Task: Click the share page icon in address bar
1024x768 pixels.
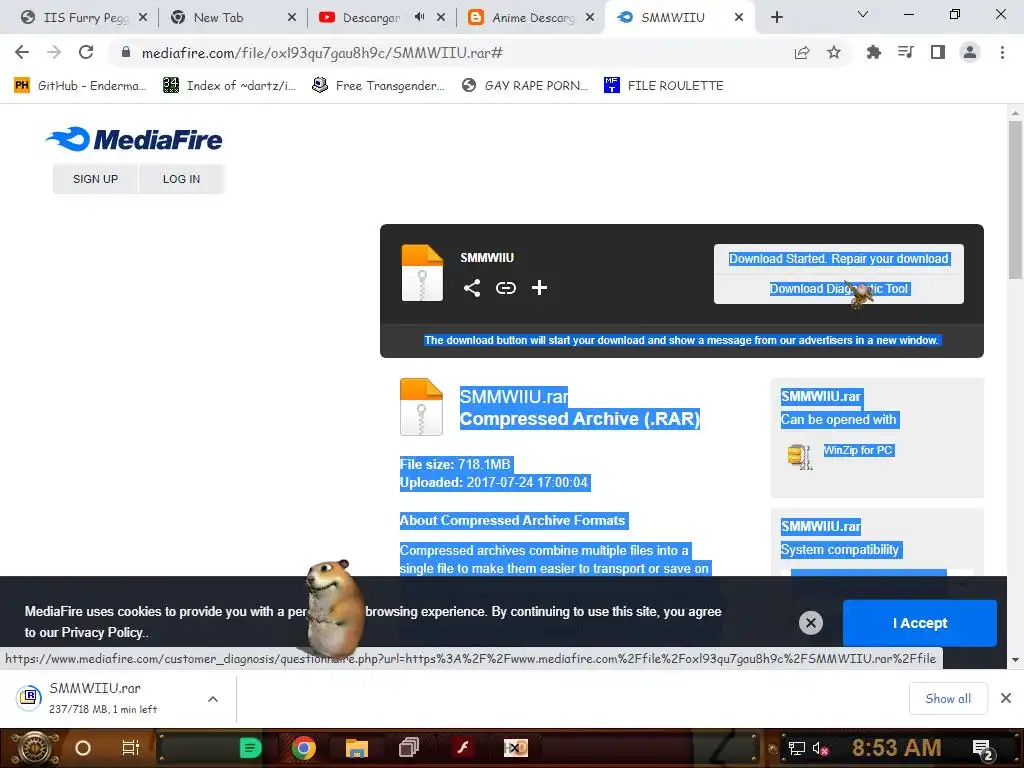Action: click(802, 53)
